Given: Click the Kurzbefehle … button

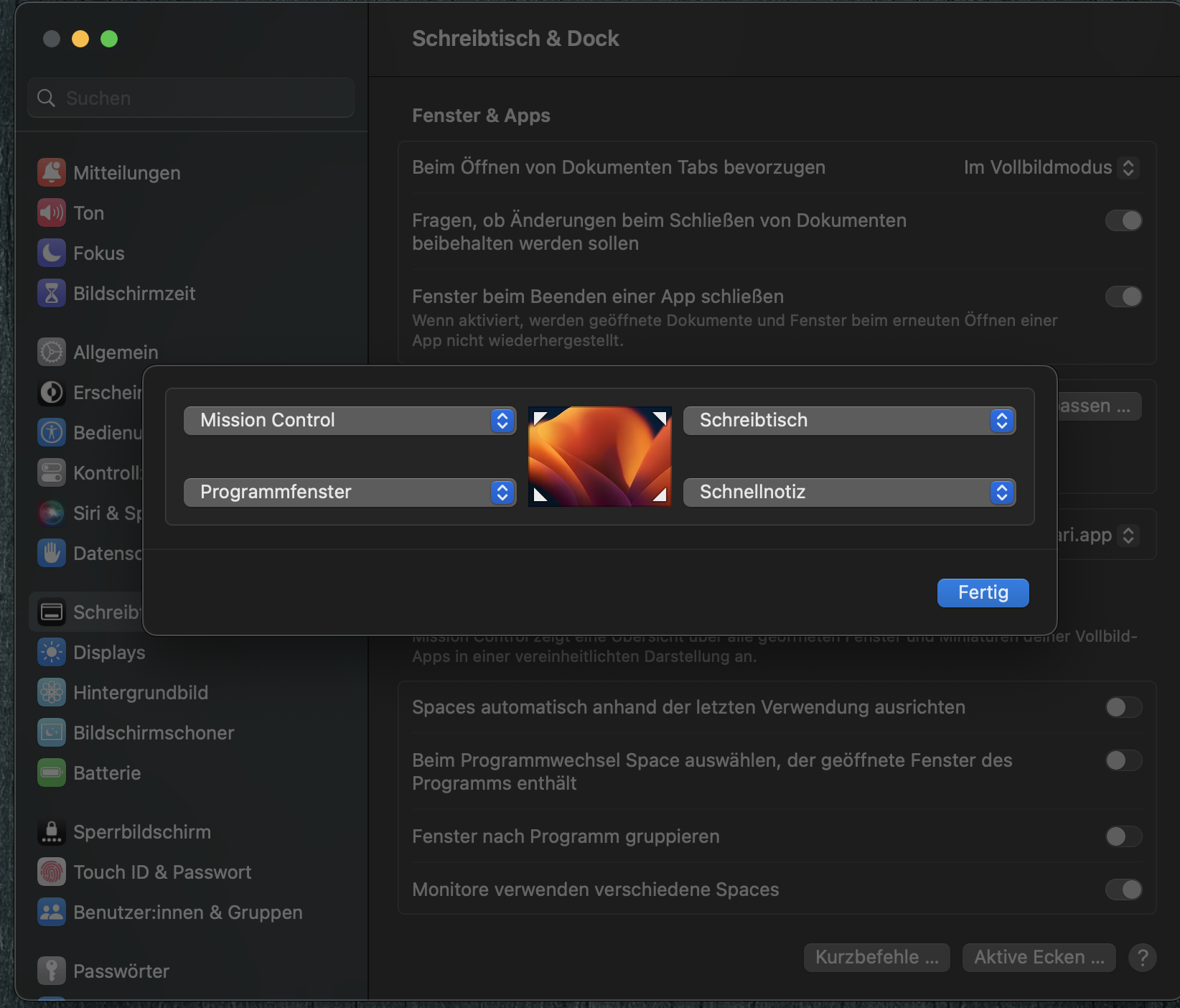Looking at the screenshot, I should [876, 957].
